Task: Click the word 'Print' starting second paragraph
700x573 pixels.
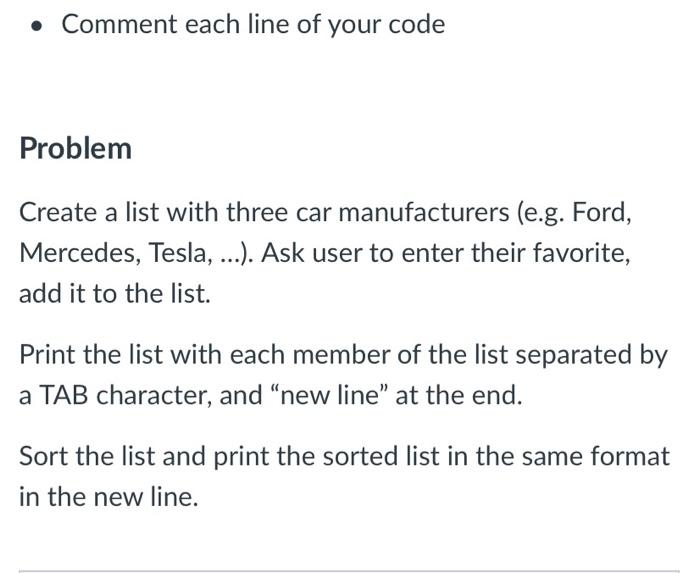Action: click(47, 355)
